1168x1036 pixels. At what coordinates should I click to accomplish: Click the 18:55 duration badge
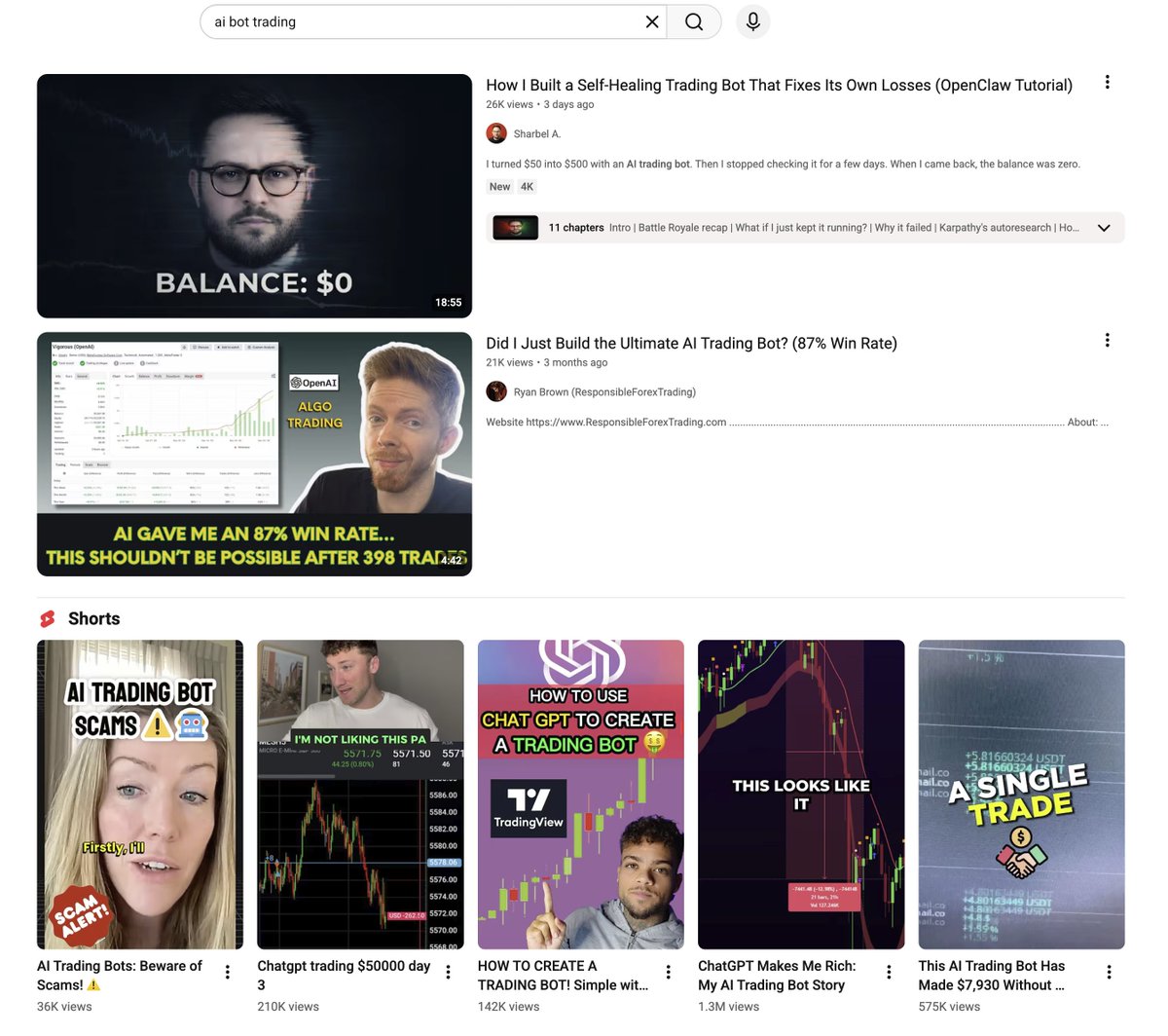pyautogui.click(x=449, y=303)
